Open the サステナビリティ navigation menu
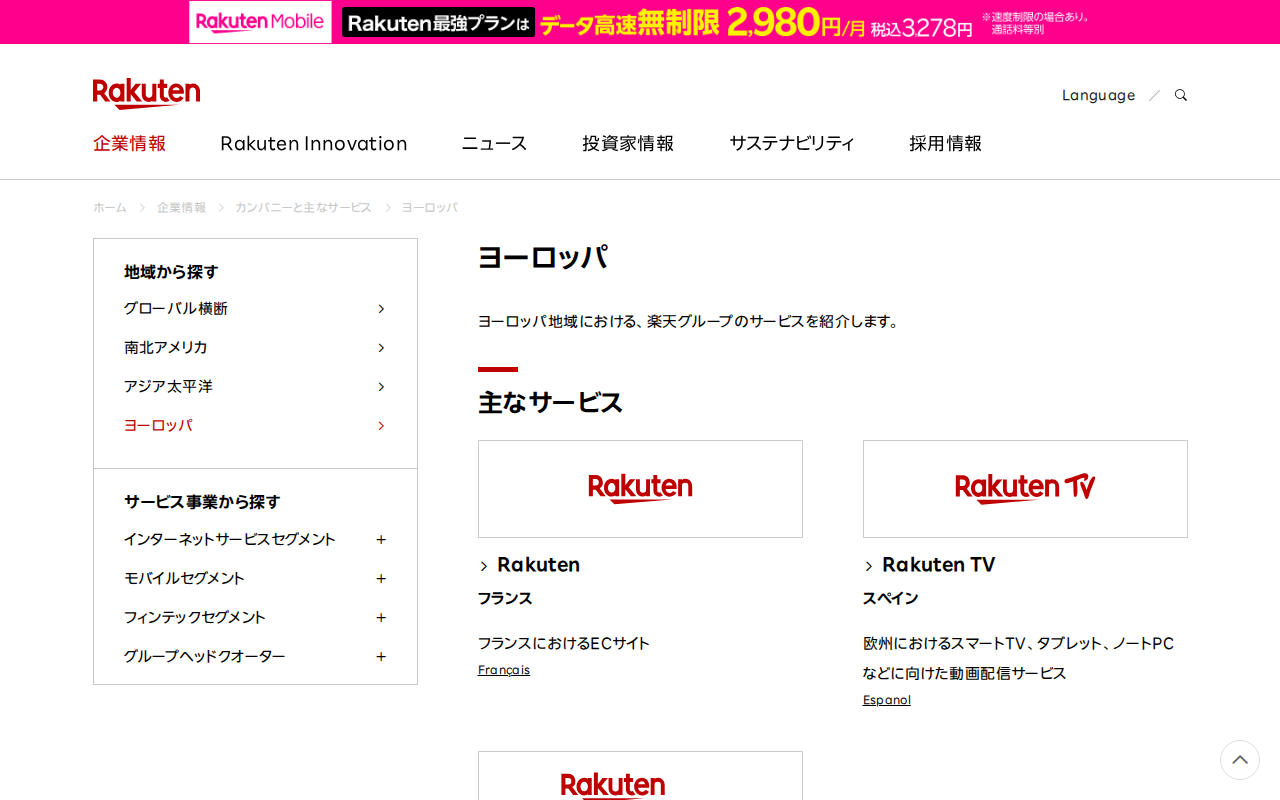The width and height of the screenshot is (1280, 800). 792,143
